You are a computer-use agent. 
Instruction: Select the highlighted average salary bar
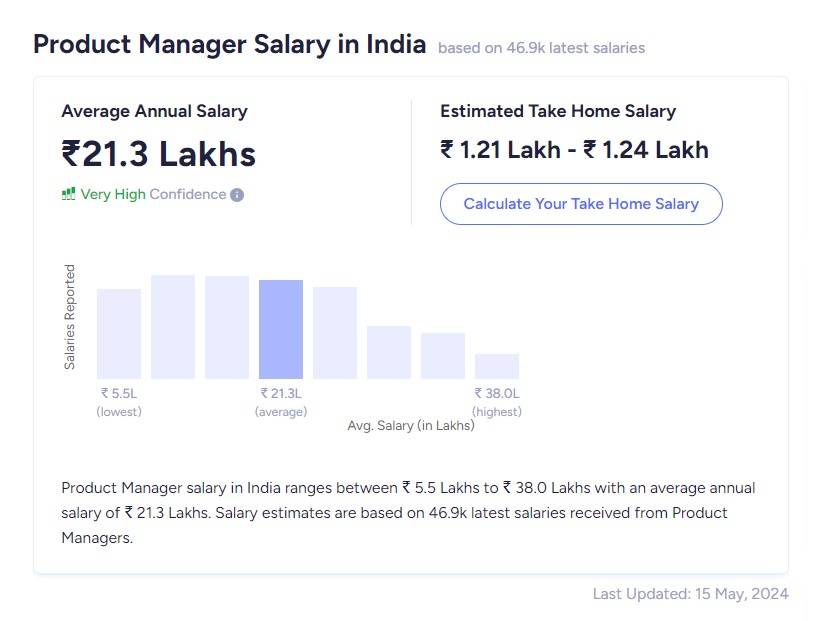pyautogui.click(x=281, y=330)
